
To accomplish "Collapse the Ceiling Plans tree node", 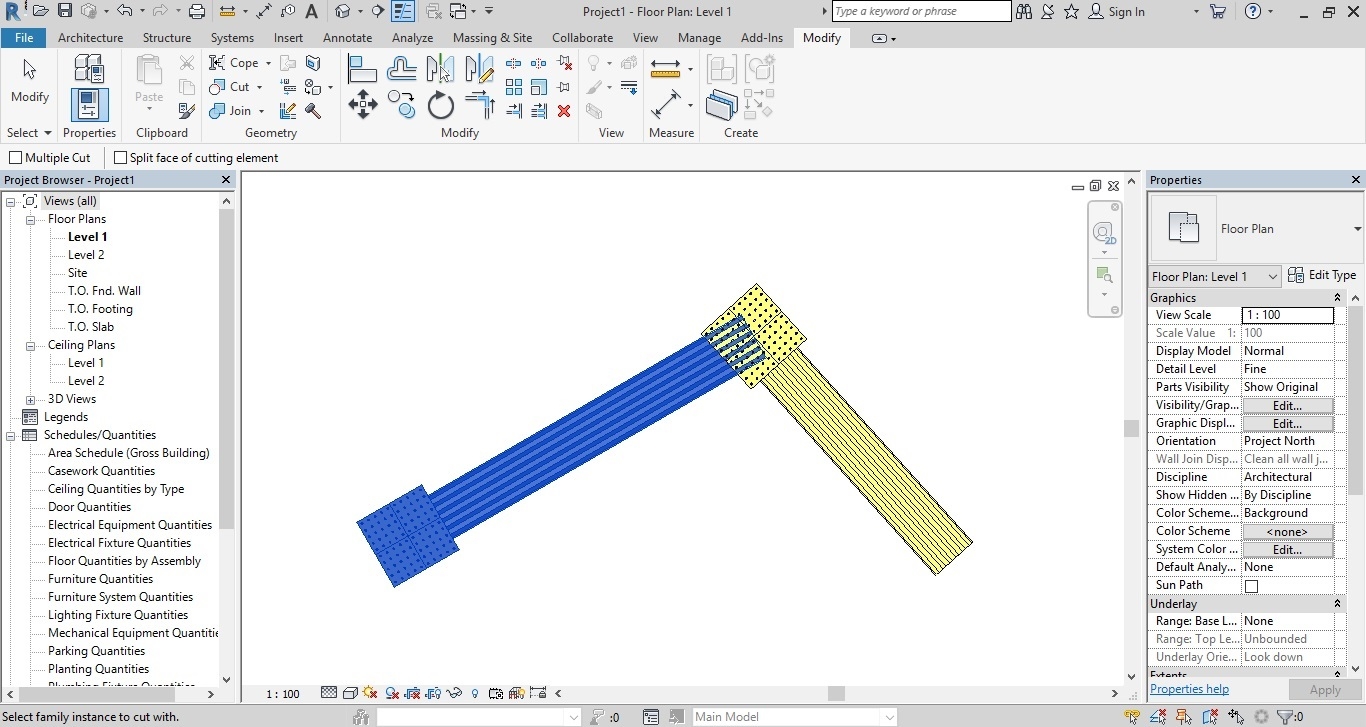I will [28, 344].
